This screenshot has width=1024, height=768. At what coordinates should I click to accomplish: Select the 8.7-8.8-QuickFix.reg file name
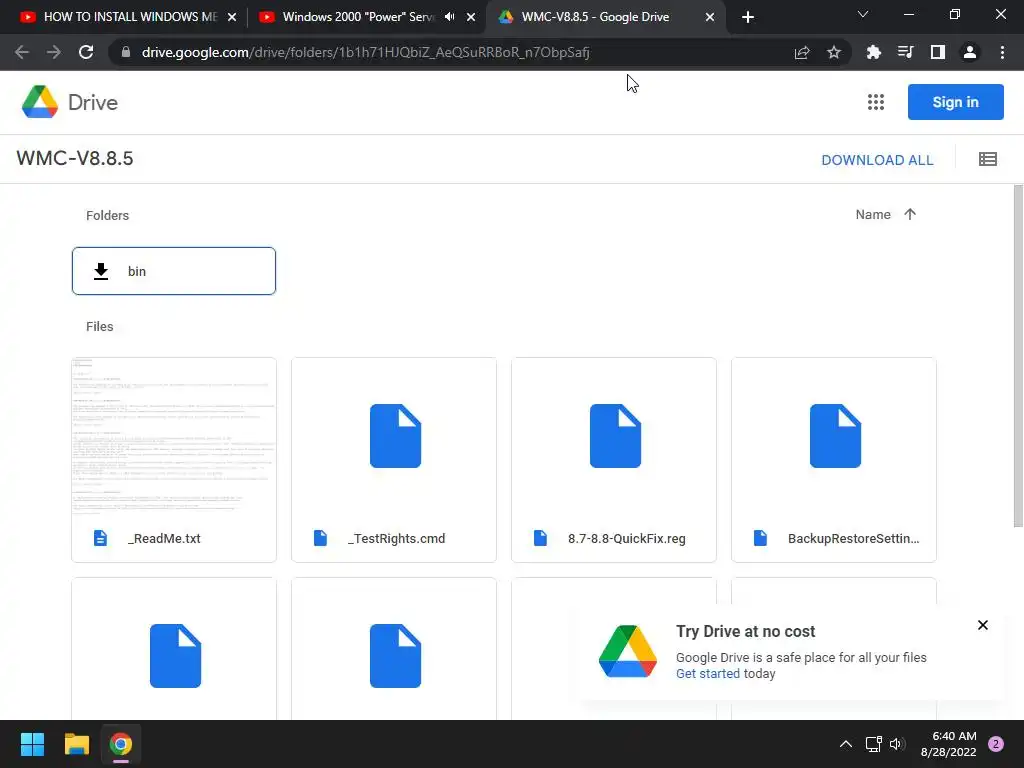click(x=627, y=539)
